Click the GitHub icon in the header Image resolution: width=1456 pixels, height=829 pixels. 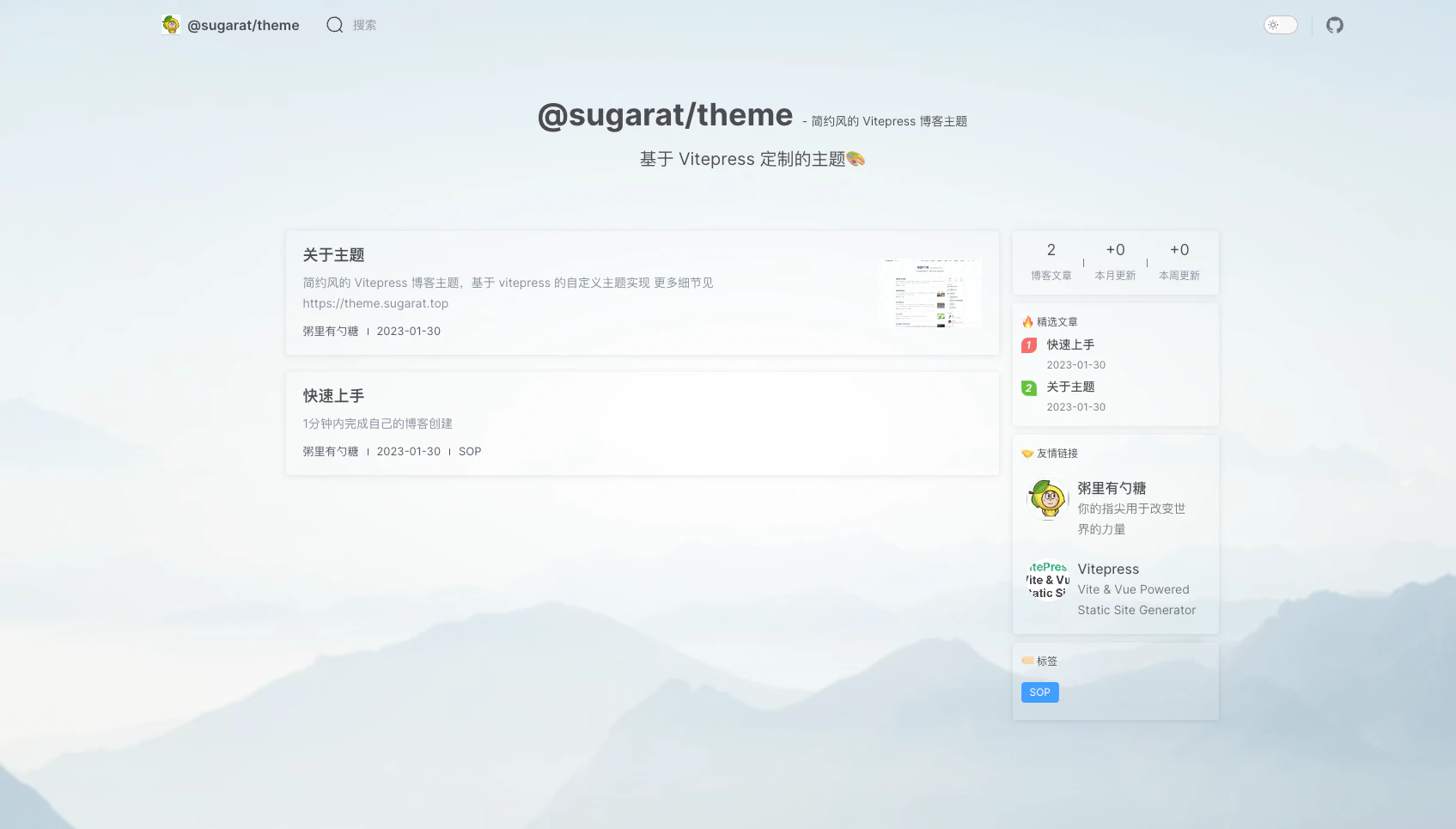pyautogui.click(x=1334, y=25)
